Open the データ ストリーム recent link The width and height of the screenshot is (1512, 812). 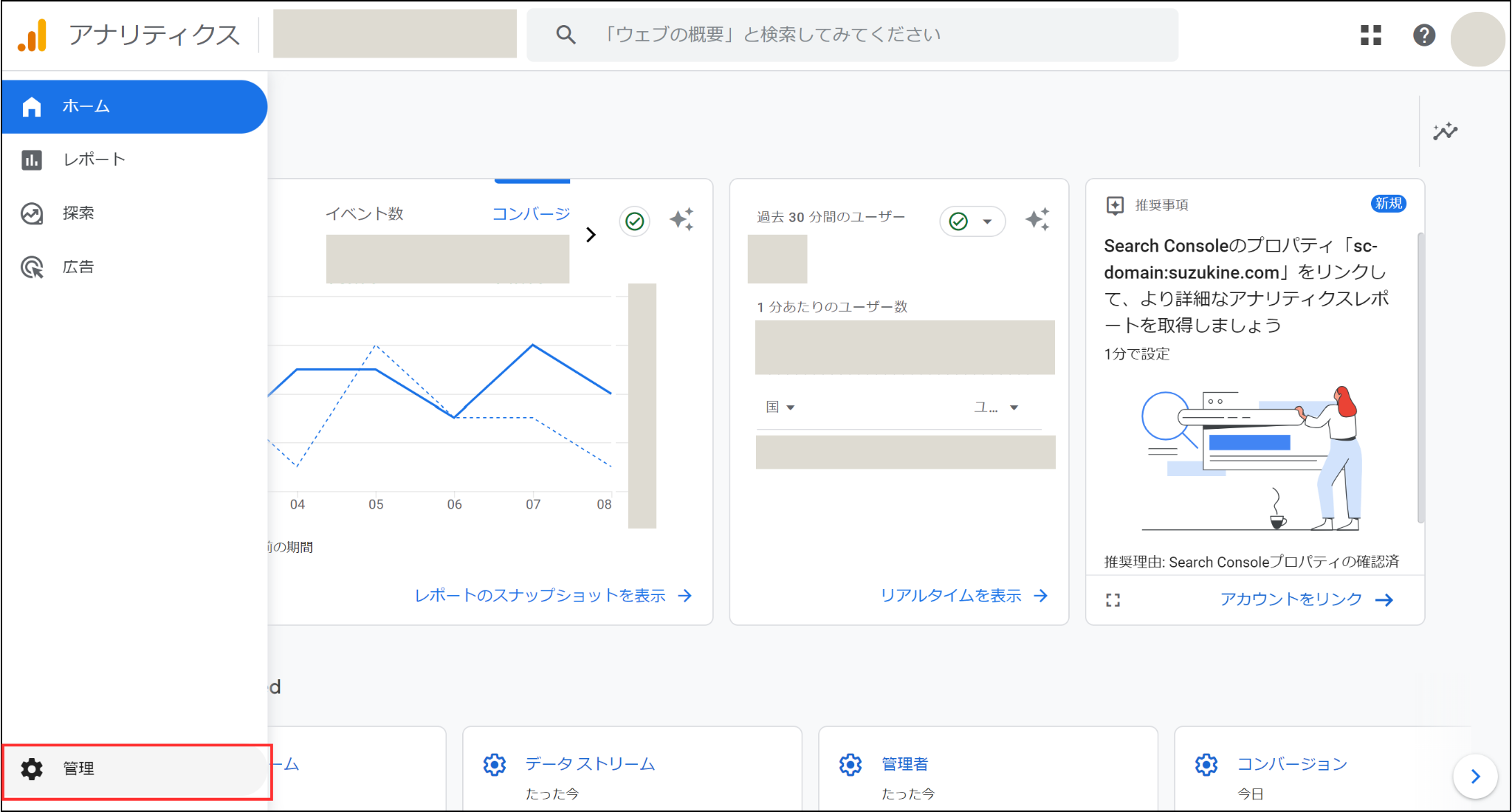click(590, 764)
